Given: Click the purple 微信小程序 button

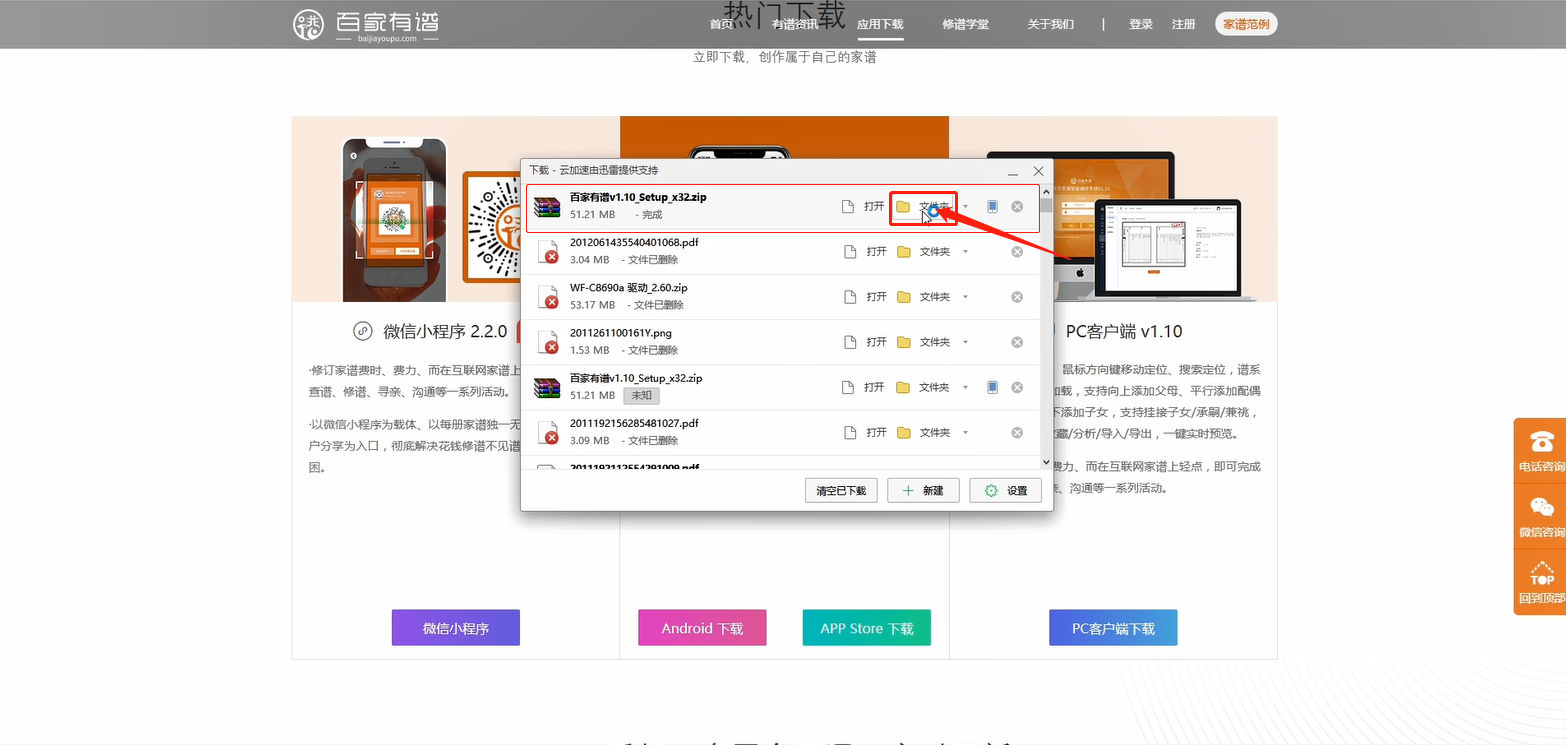Looking at the screenshot, I should 456,628.
